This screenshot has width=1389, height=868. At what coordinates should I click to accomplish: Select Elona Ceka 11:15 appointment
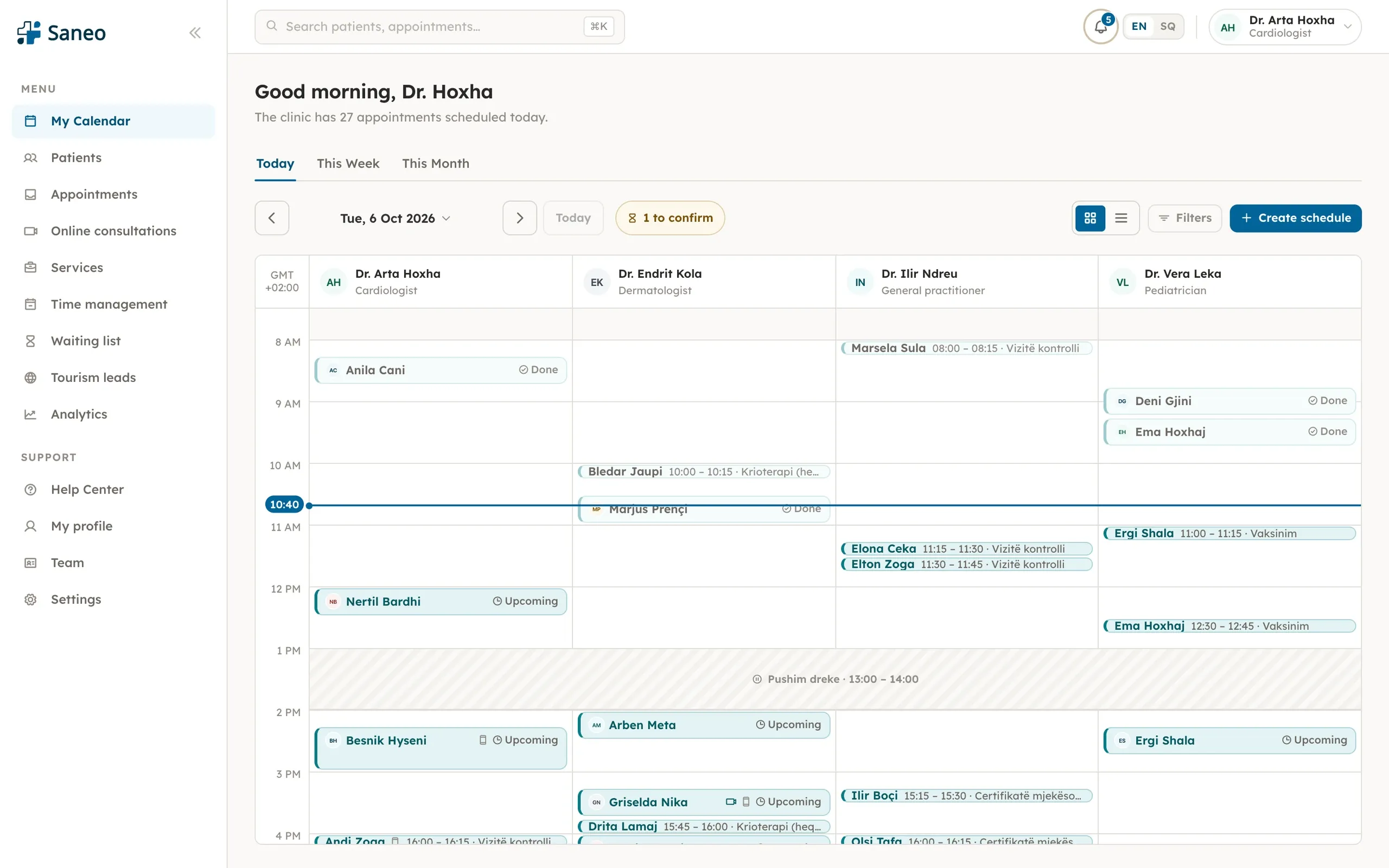click(966, 549)
